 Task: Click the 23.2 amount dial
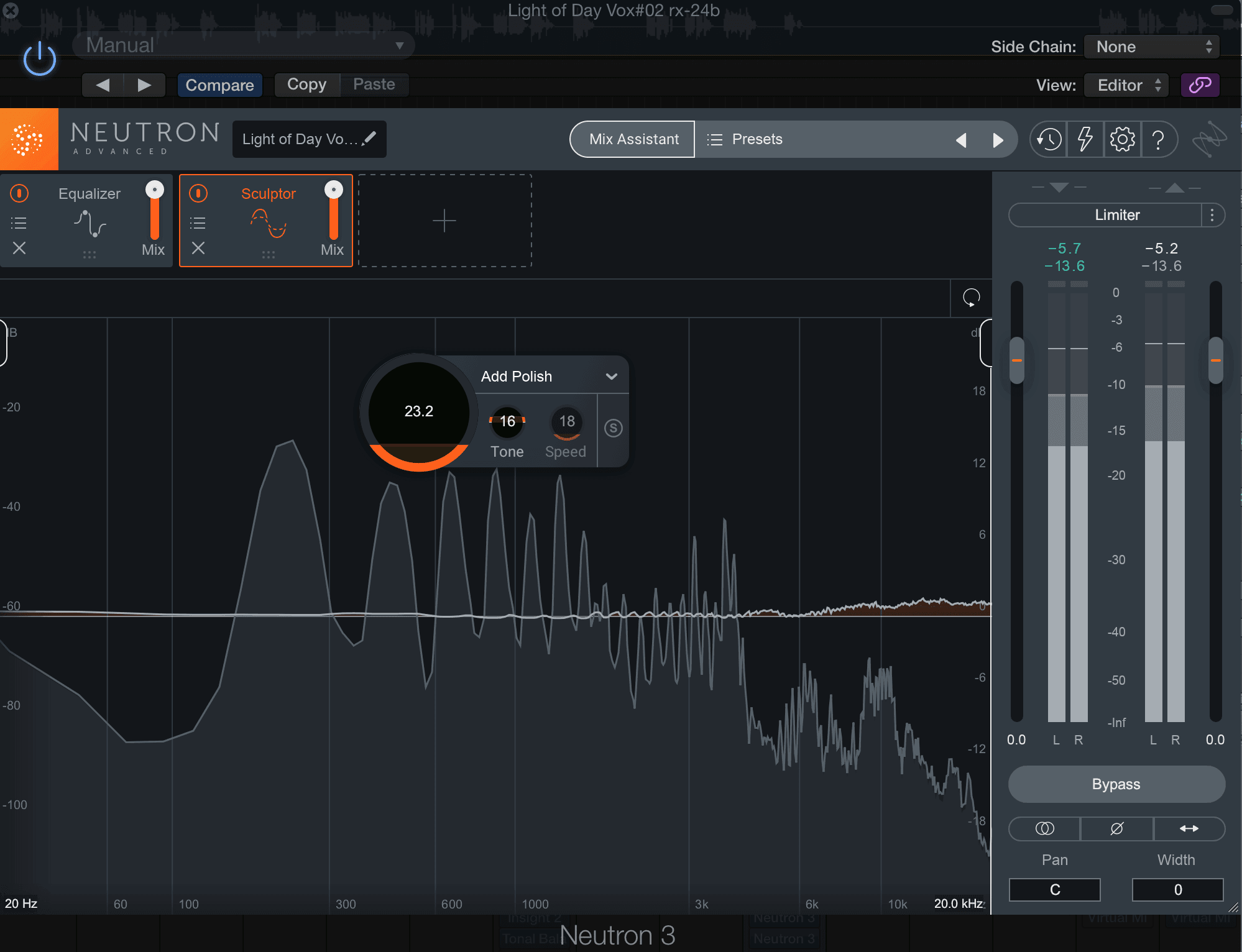click(419, 412)
